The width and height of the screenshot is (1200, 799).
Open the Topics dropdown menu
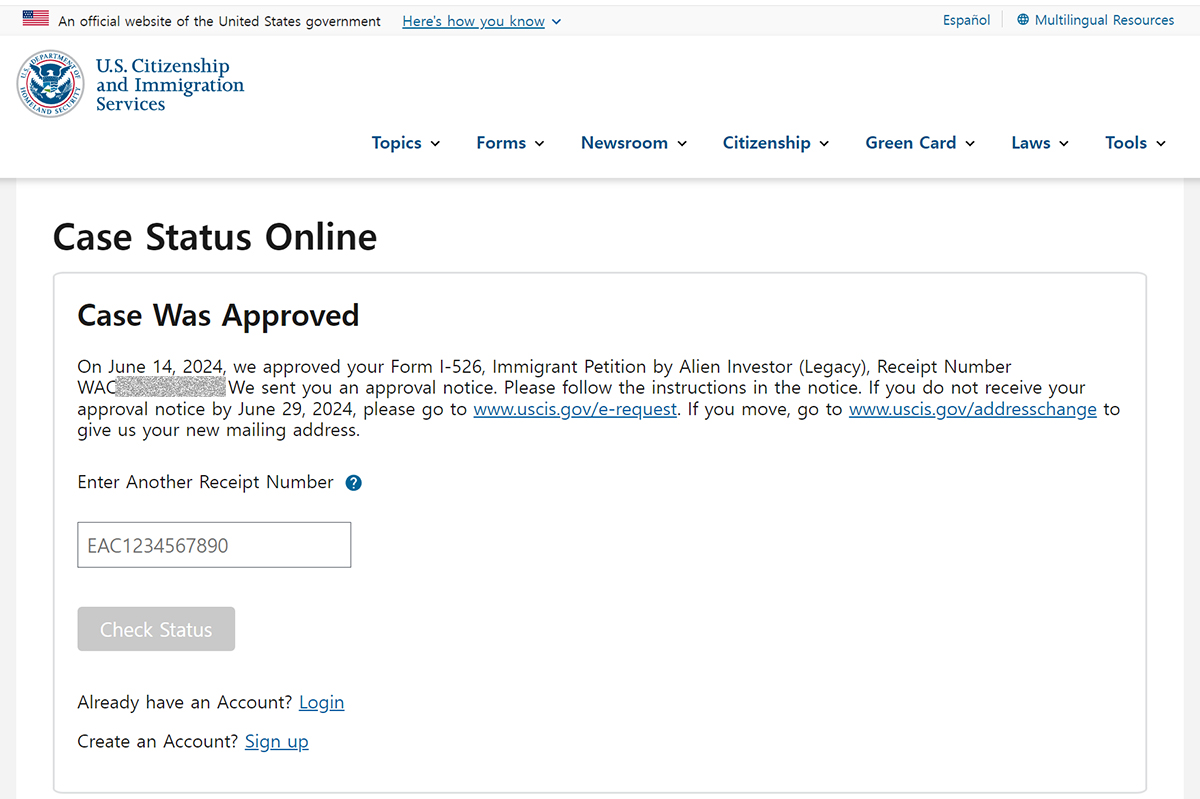coord(406,143)
